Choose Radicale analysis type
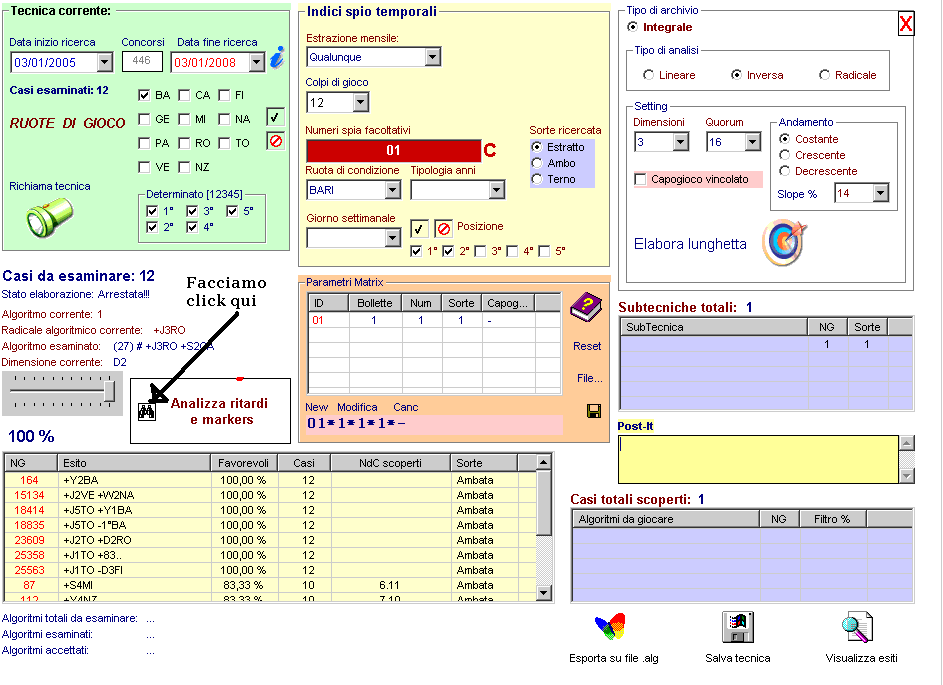This screenshot has height=685, width=943. tap(825, 75)
